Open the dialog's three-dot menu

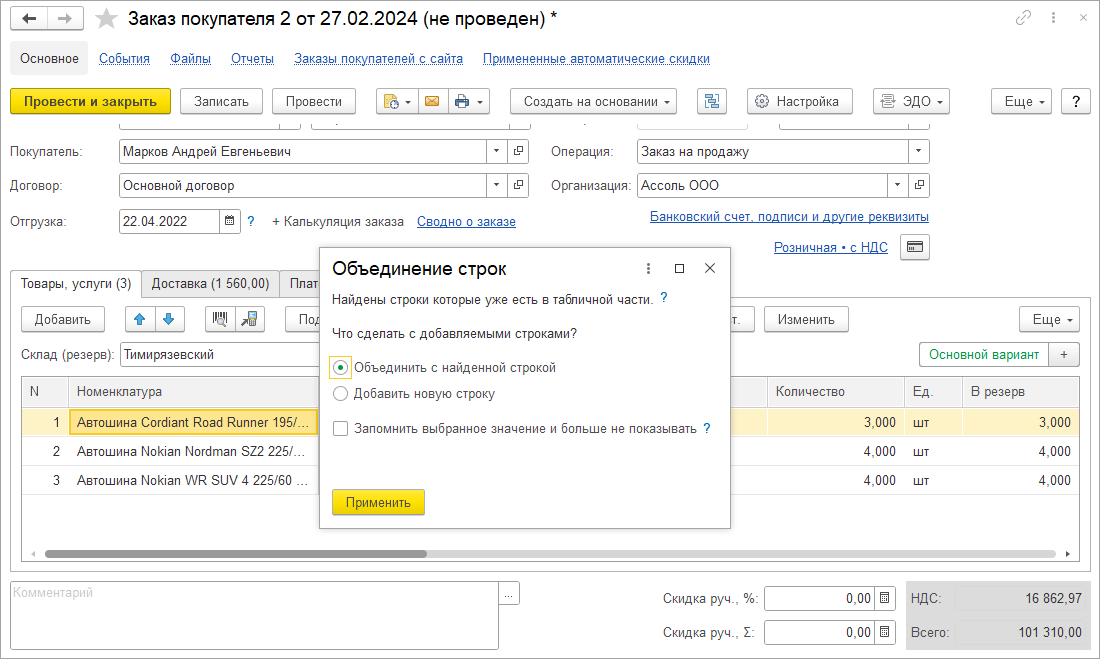[x=648, y=268]
